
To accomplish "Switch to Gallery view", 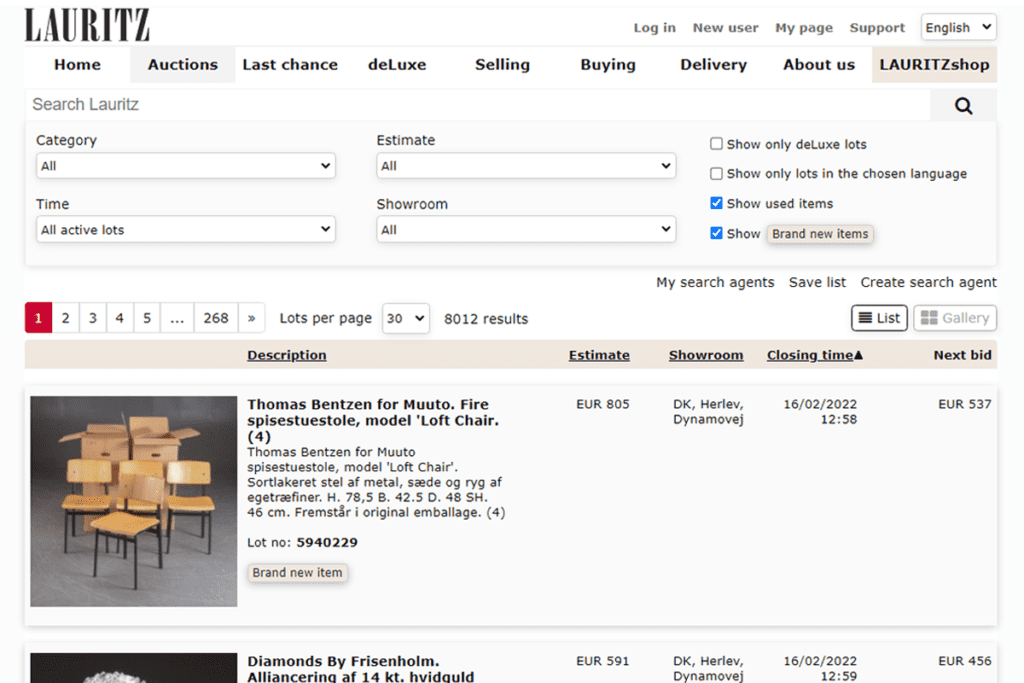I will [x=954, y=317].
